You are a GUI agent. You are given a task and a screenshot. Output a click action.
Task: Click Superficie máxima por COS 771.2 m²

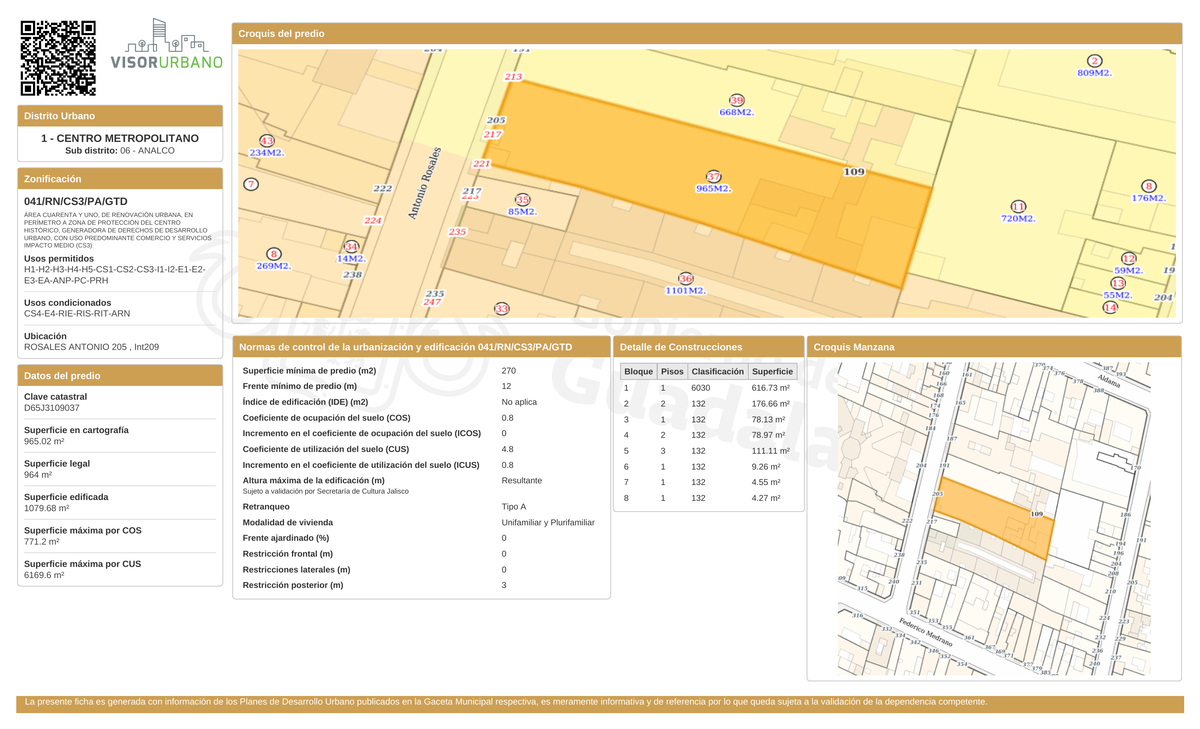(42, 541)
